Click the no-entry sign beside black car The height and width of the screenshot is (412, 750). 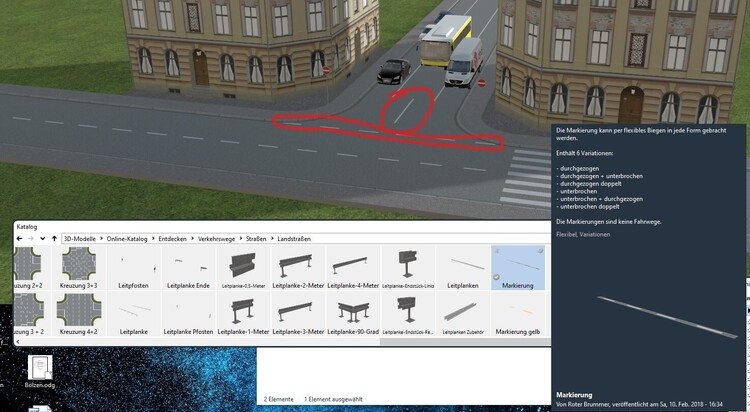point(326,70)
